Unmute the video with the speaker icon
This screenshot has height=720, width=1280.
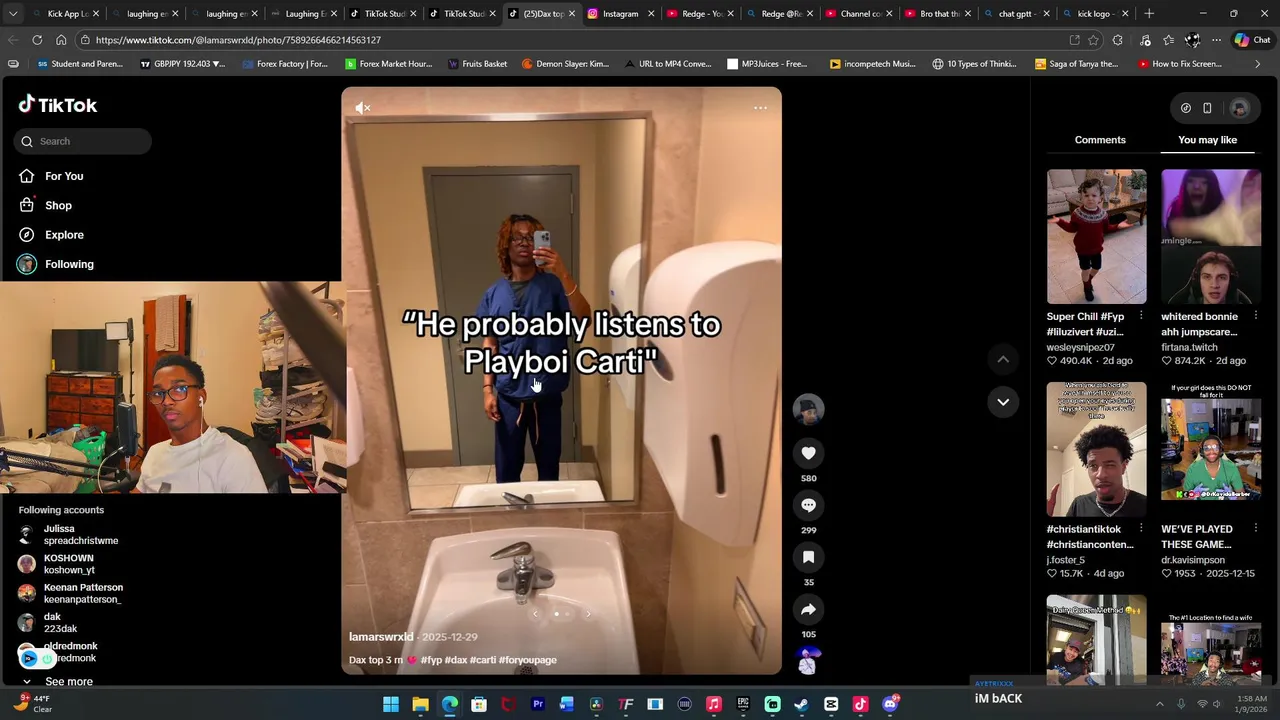coord(363,108)
